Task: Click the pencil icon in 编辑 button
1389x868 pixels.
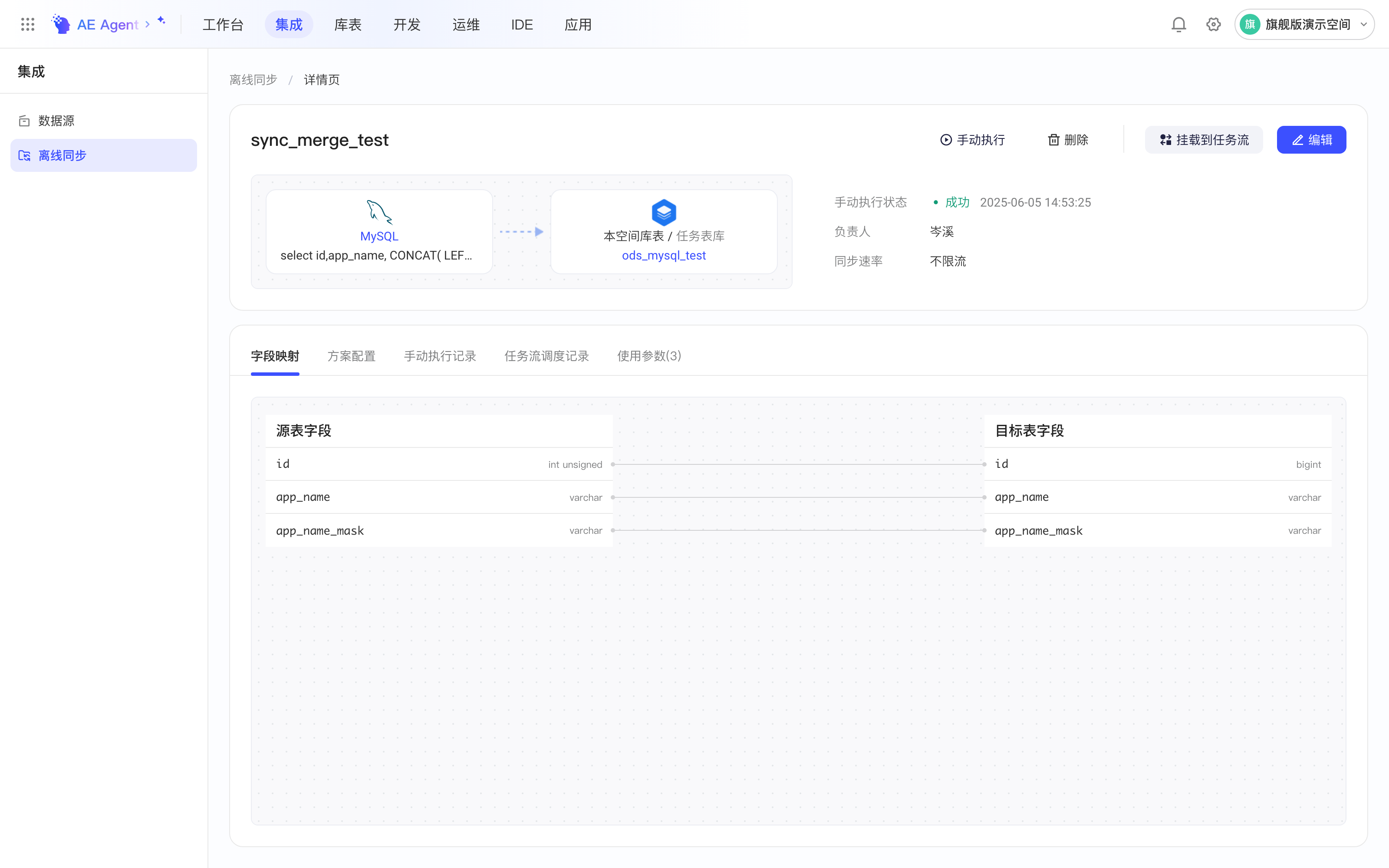Action: [x=1298, y=139]
